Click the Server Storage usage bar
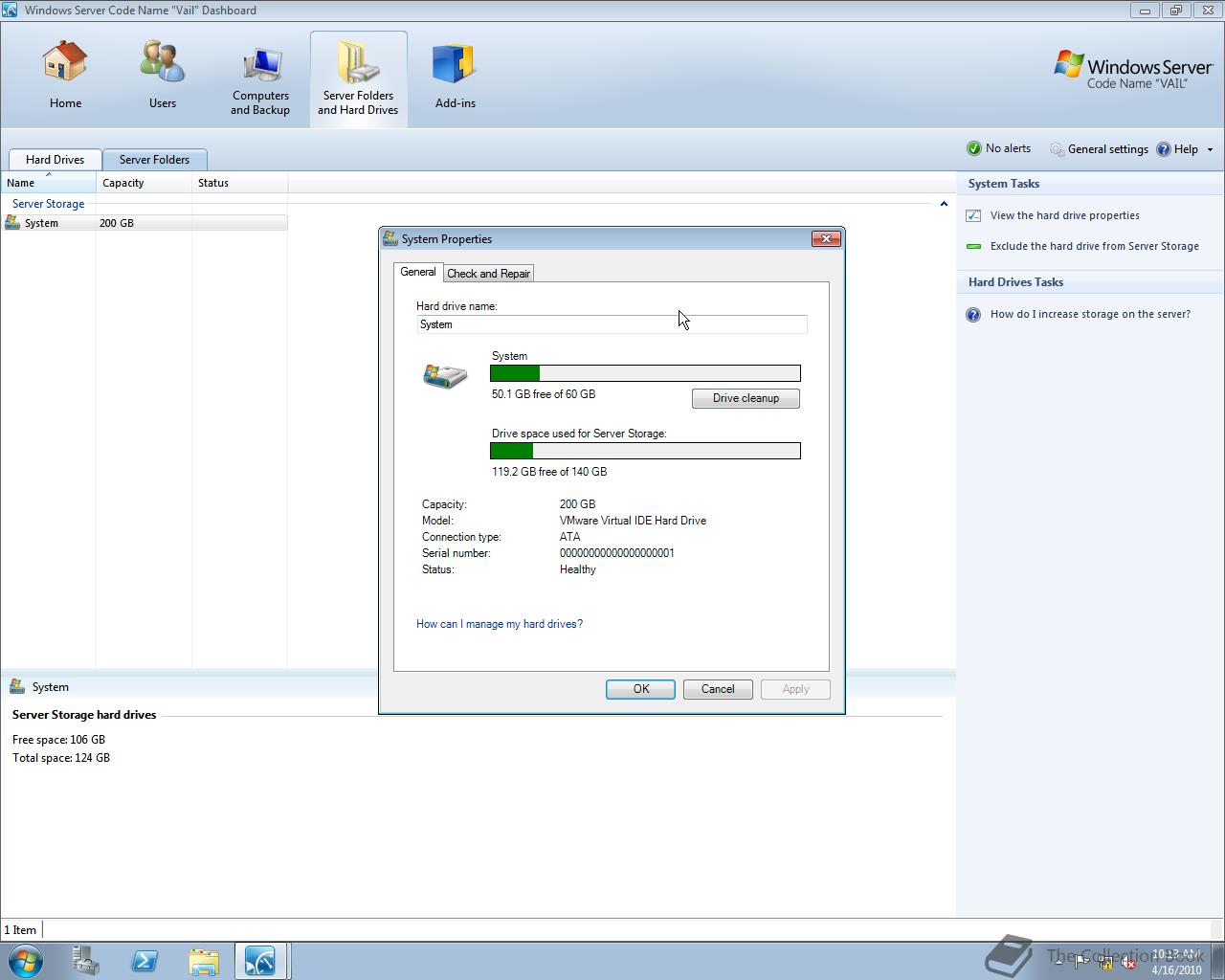 point(645,451)
